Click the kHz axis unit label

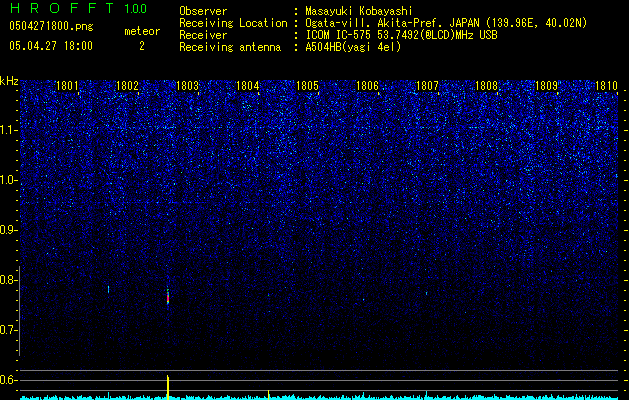tap(9, 81)
